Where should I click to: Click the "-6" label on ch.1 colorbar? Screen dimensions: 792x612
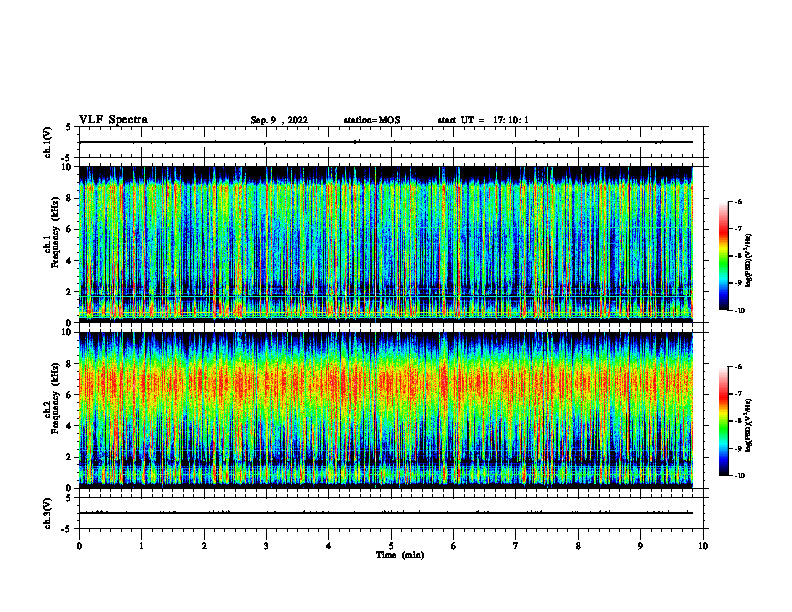click(738, 201)
